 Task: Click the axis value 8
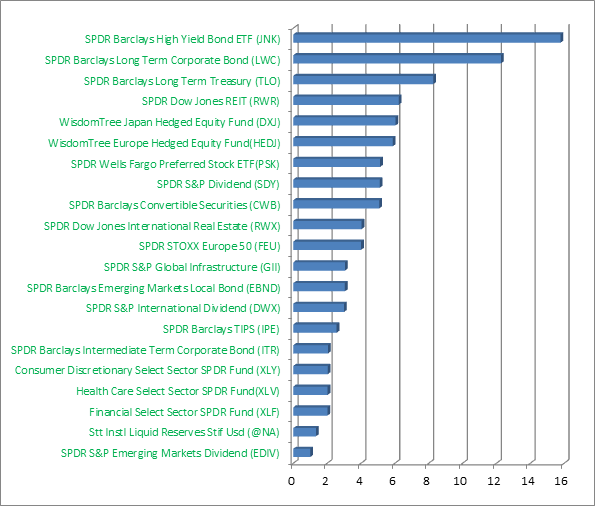tap(427, 481)
